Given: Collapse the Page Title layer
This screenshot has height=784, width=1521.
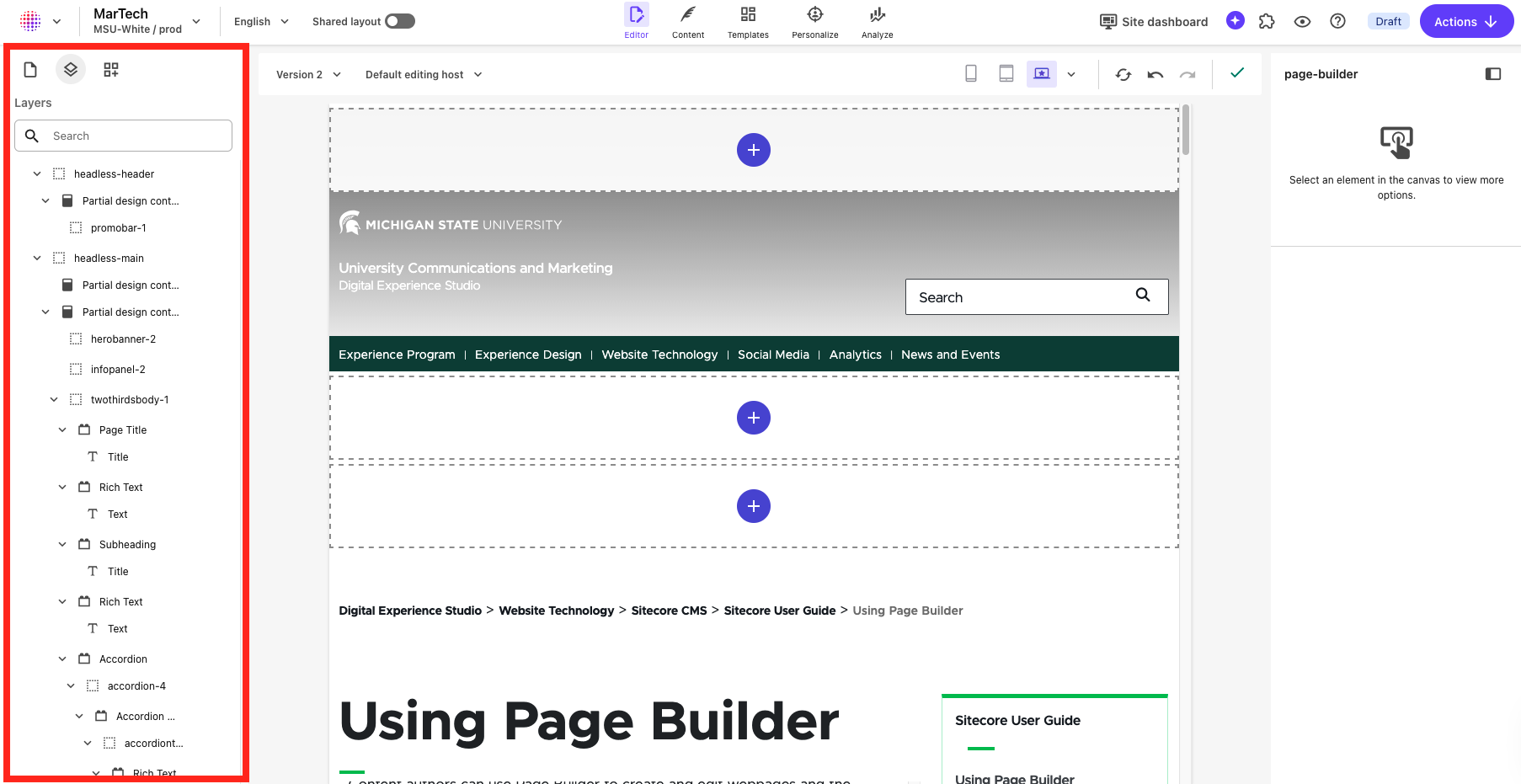Looking at the screenshot, I should click(62, 429).
